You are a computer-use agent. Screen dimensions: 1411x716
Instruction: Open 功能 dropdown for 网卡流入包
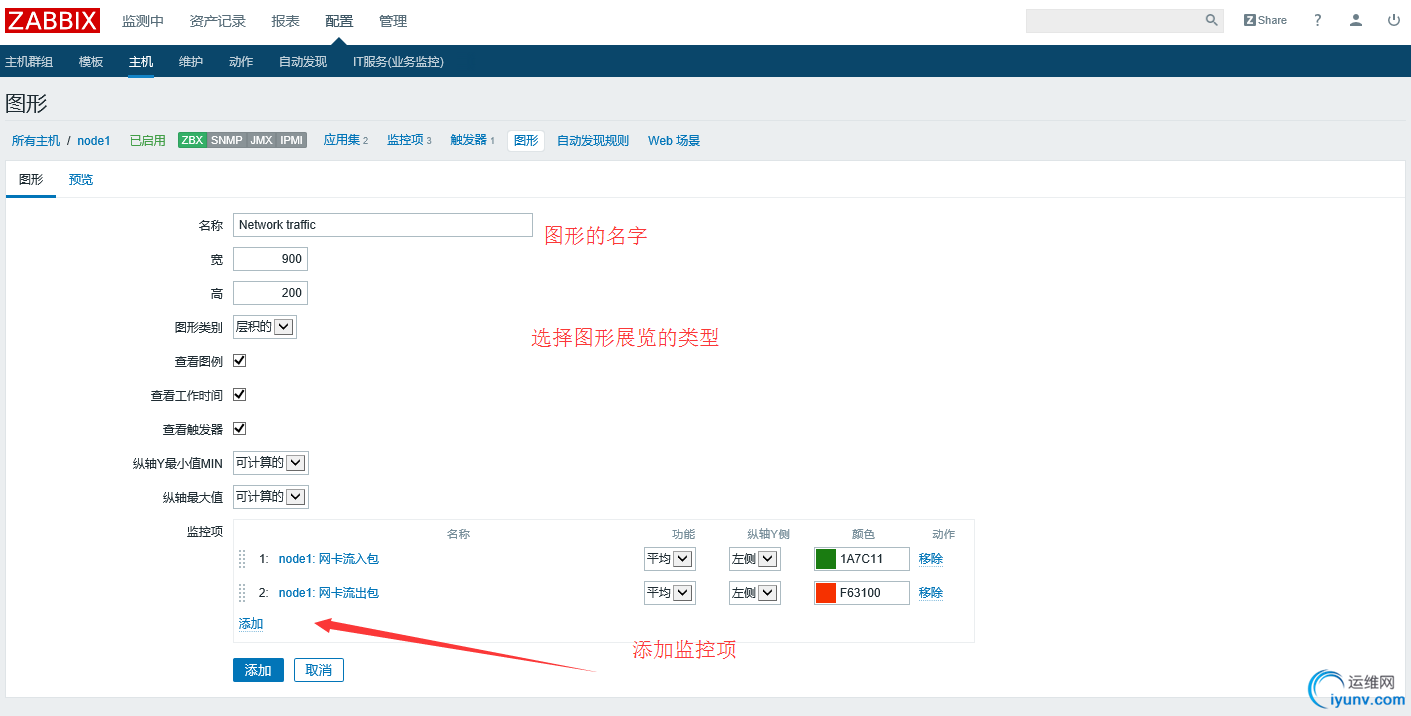point(670,559)
